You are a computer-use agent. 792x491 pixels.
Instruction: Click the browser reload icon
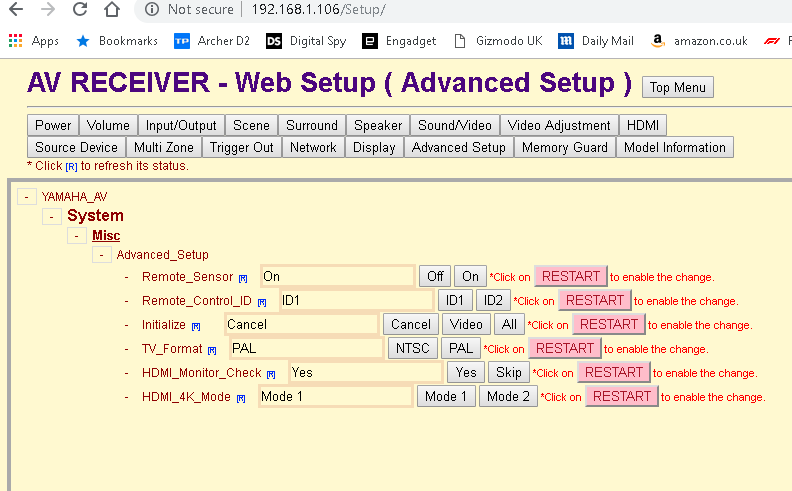[x=80, y=10]
